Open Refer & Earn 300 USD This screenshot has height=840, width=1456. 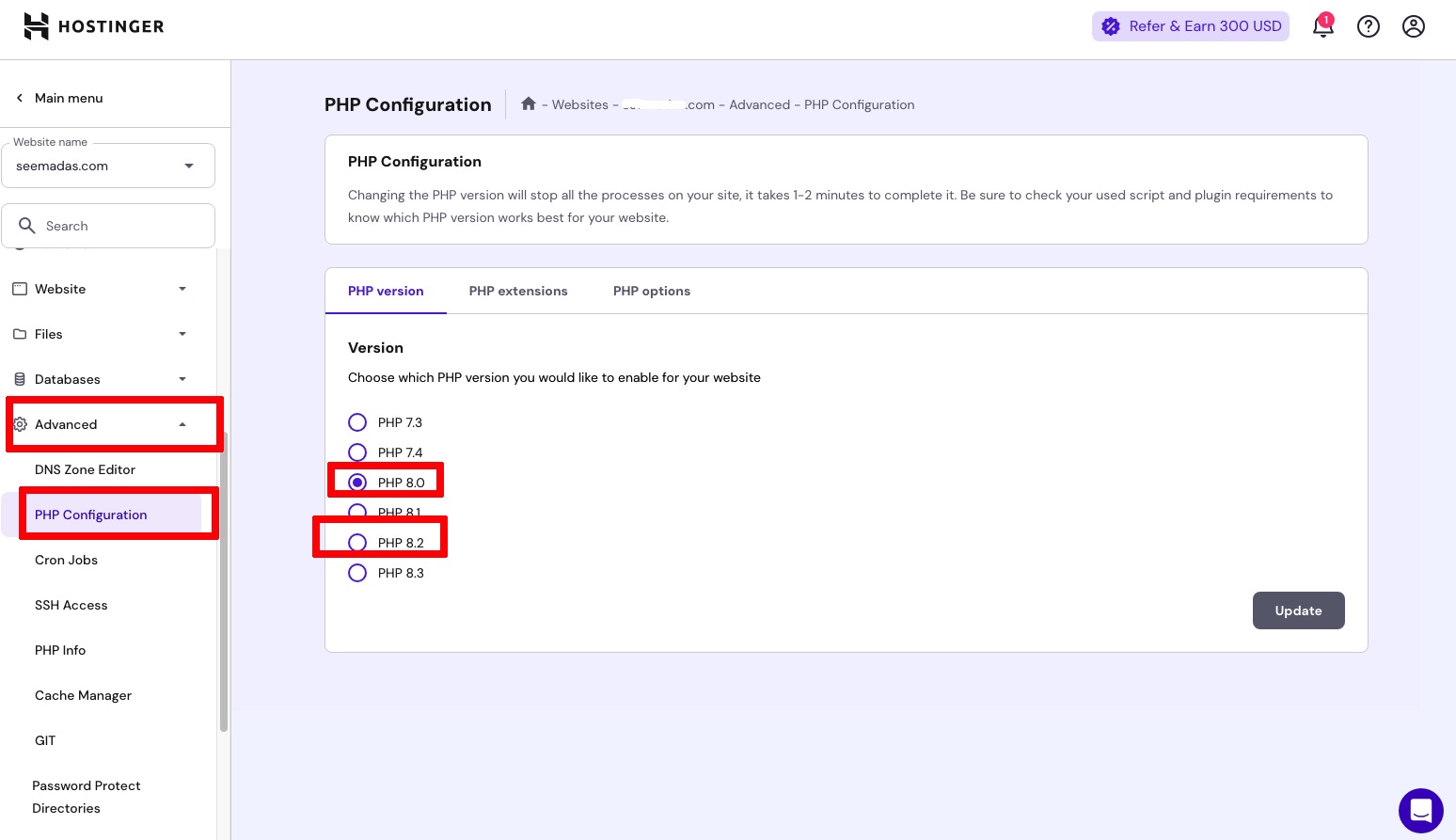1191,26
